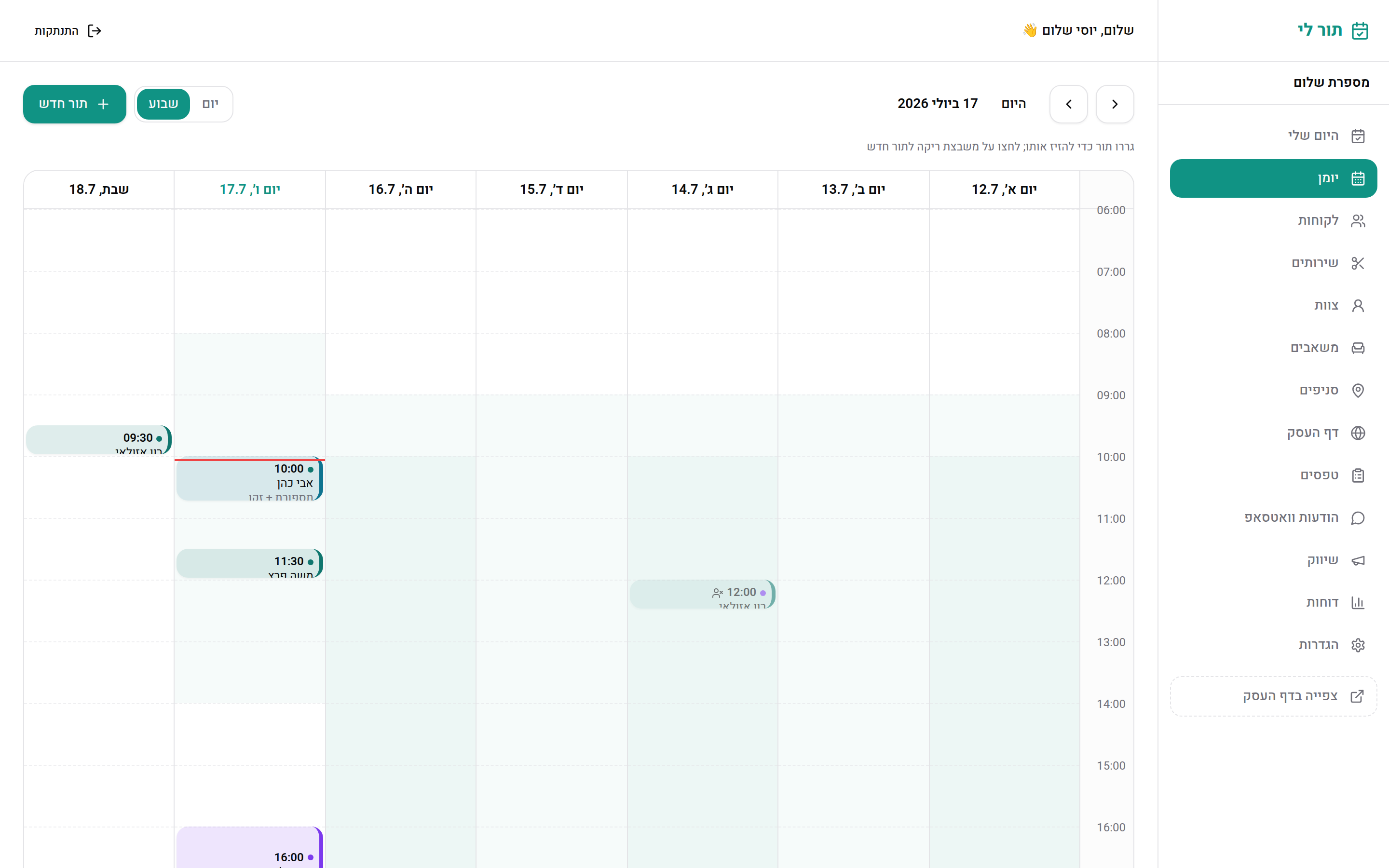Advance week using right chevron button
The image size is (1389, 868).
pos(1115,104)
